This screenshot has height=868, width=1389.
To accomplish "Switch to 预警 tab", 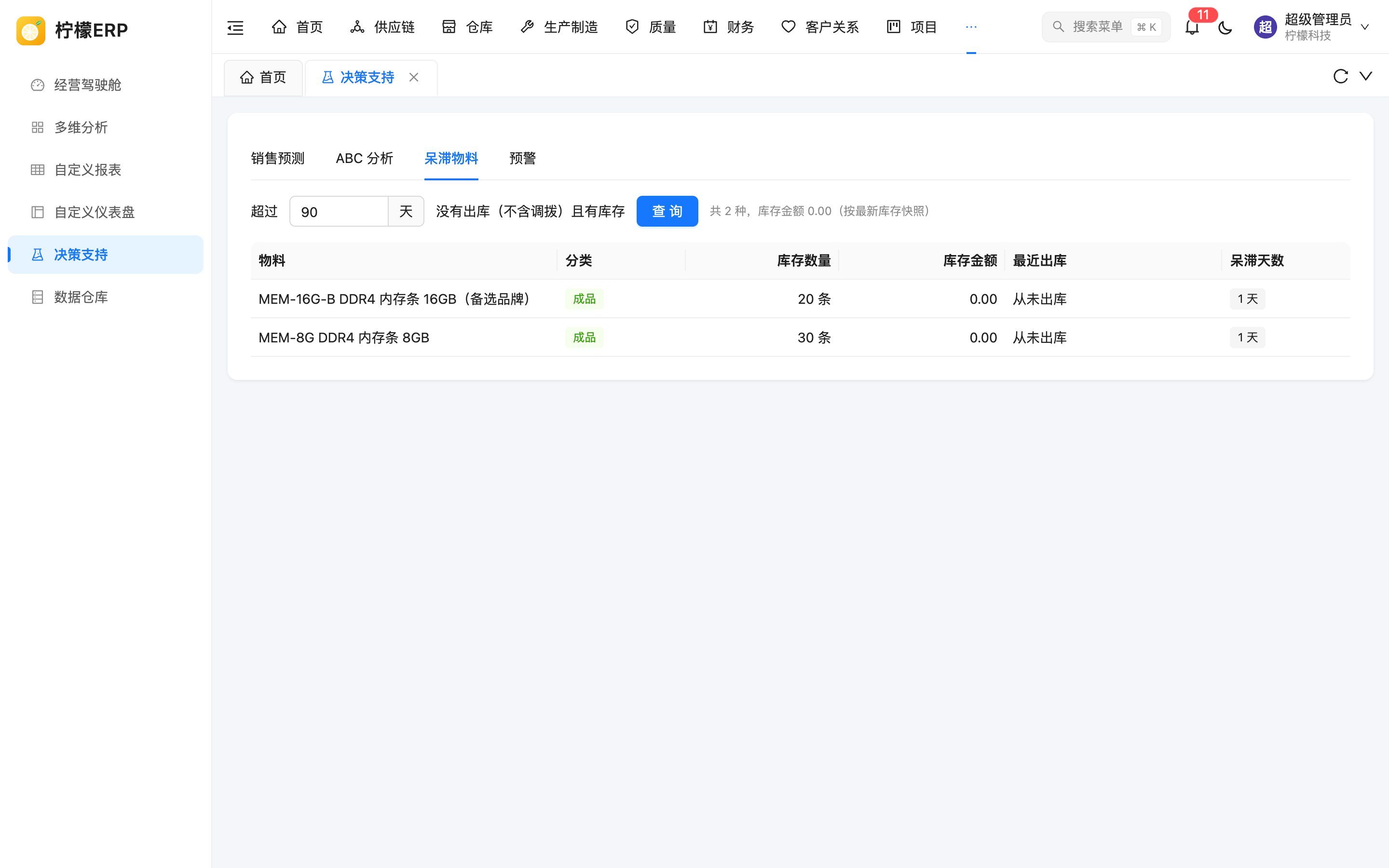I will click(523, 159).
